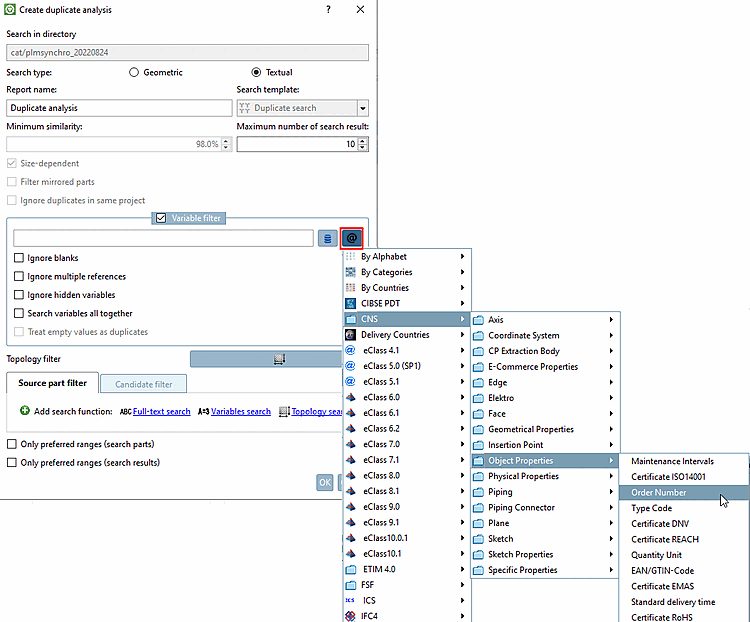750x622 pixels.
Task: Toggle the Variable filter checkbox
Action: 161,218
